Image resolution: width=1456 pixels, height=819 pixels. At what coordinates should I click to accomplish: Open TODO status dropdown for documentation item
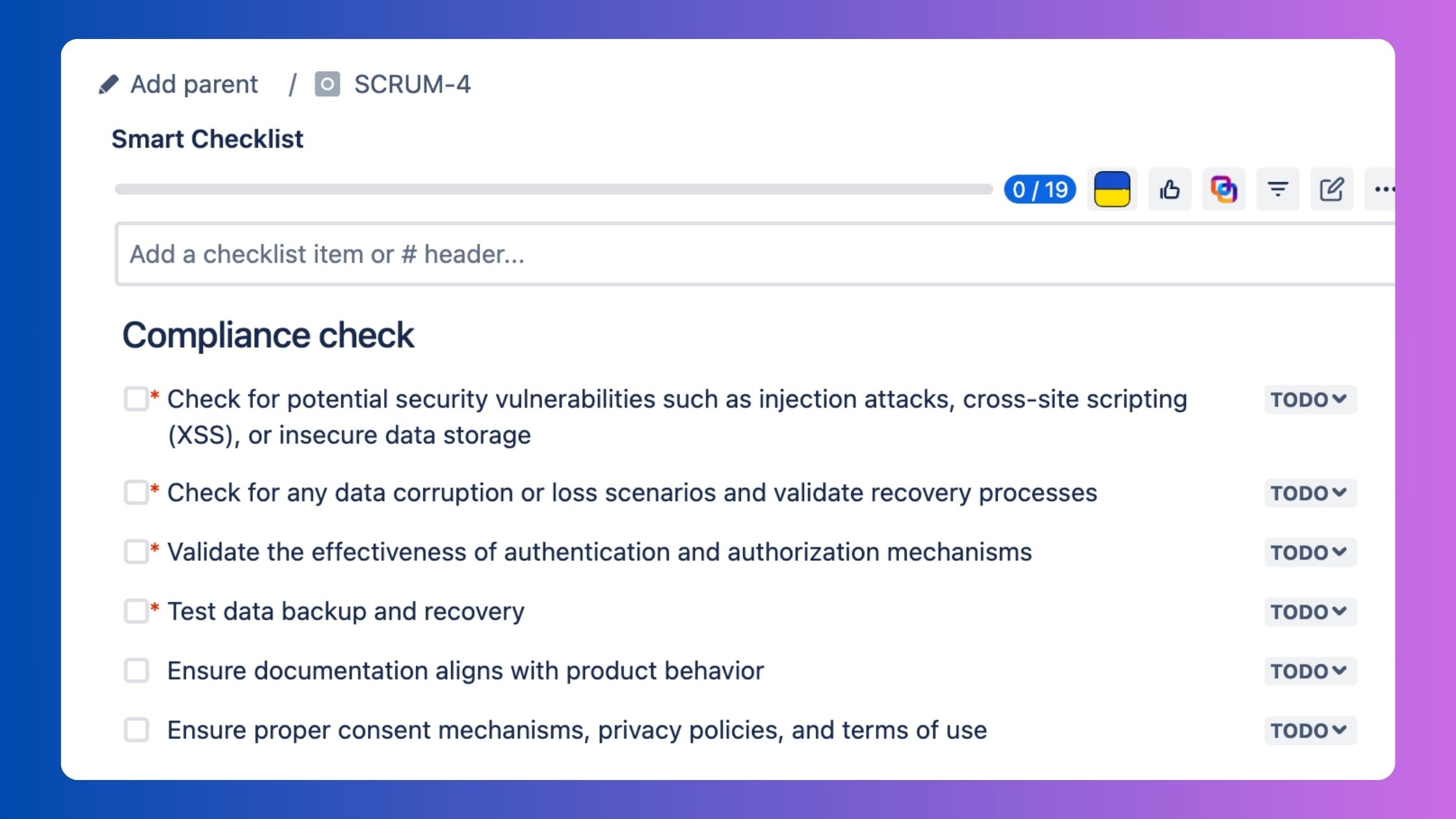pyautogui.click(x=1310, y=671)
